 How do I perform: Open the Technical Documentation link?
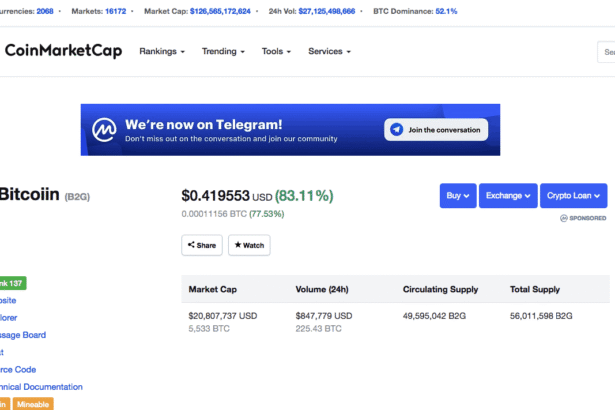[x=41, y=387]
